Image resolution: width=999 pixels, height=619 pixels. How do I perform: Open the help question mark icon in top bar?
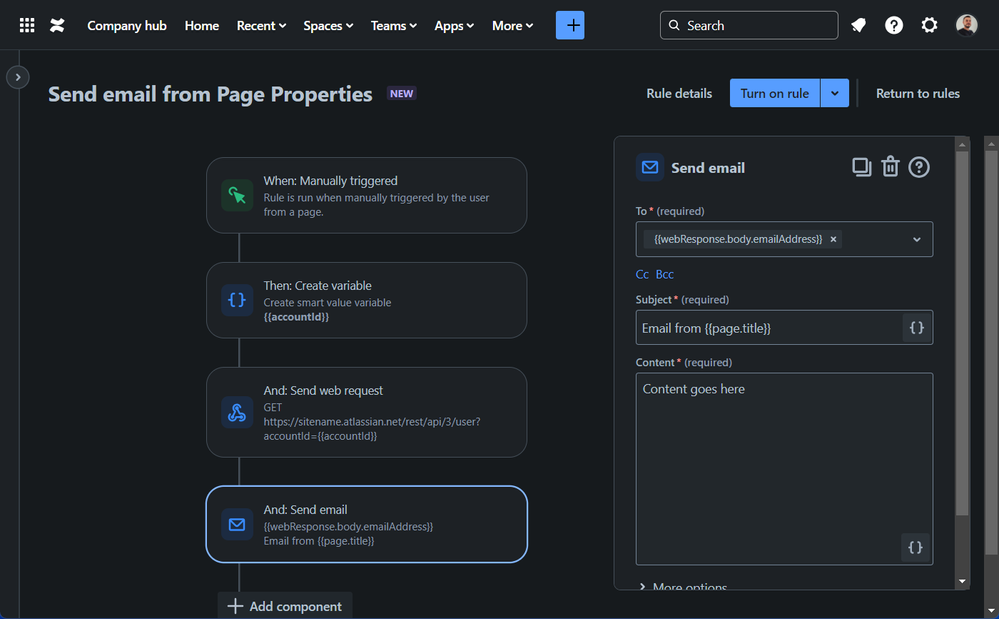[x=894, y=25]
